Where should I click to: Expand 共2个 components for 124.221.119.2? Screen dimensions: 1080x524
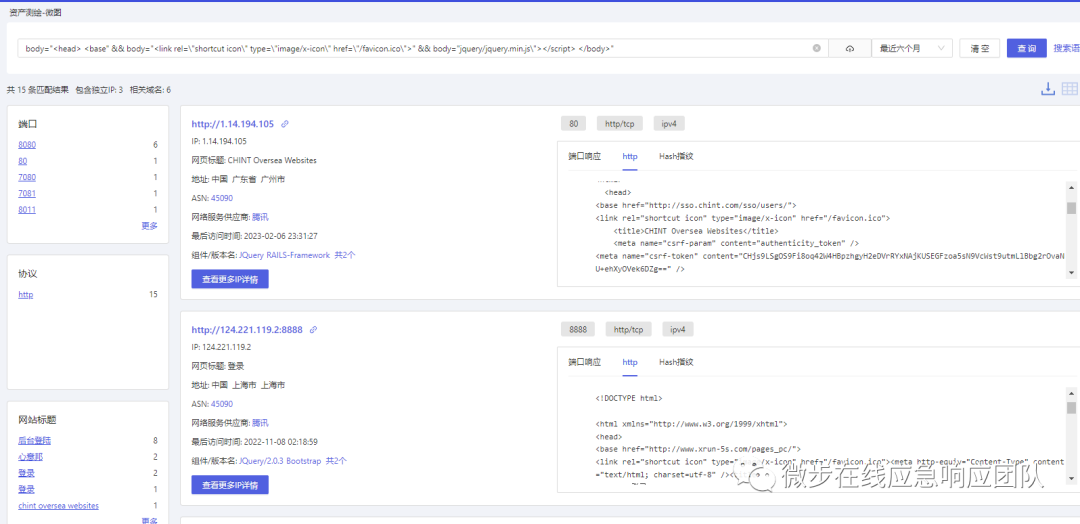click(x=336, y=461)
